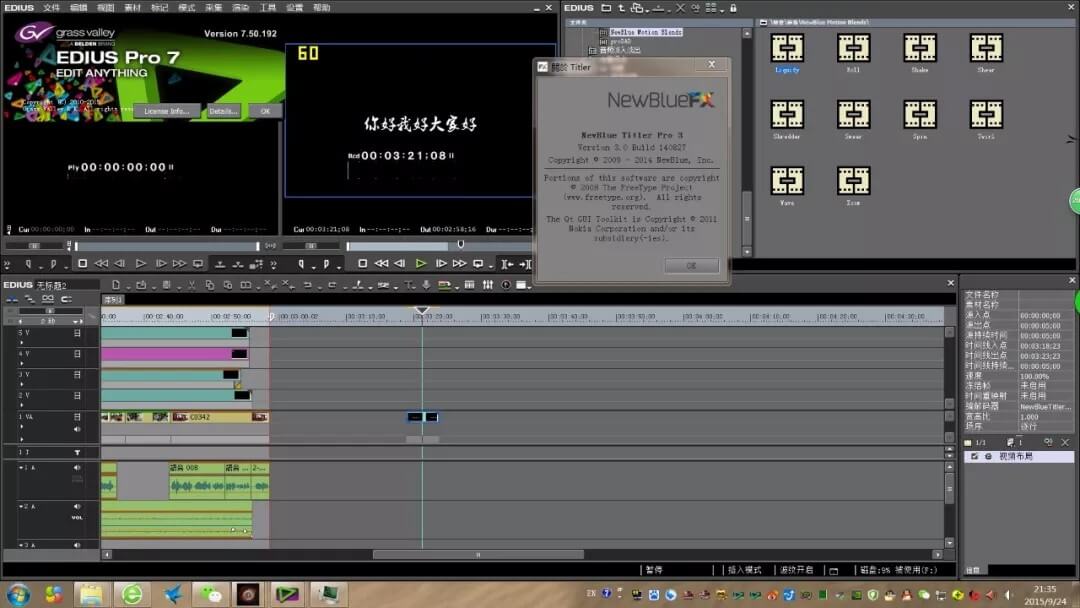
Task: Open the 素材 menu
Action: [132, 8]
